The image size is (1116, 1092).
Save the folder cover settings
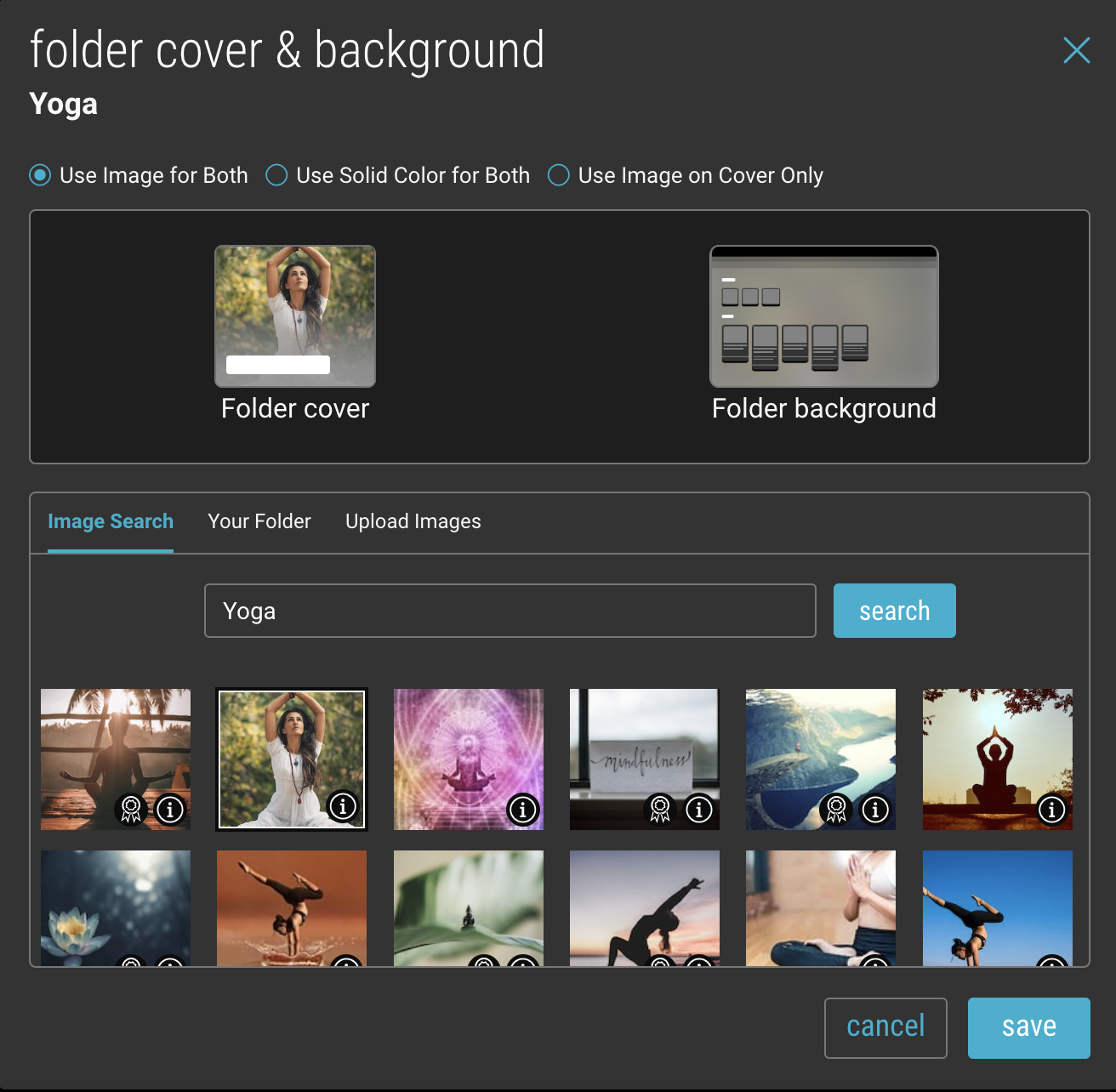click(x=1028, y=1027)
